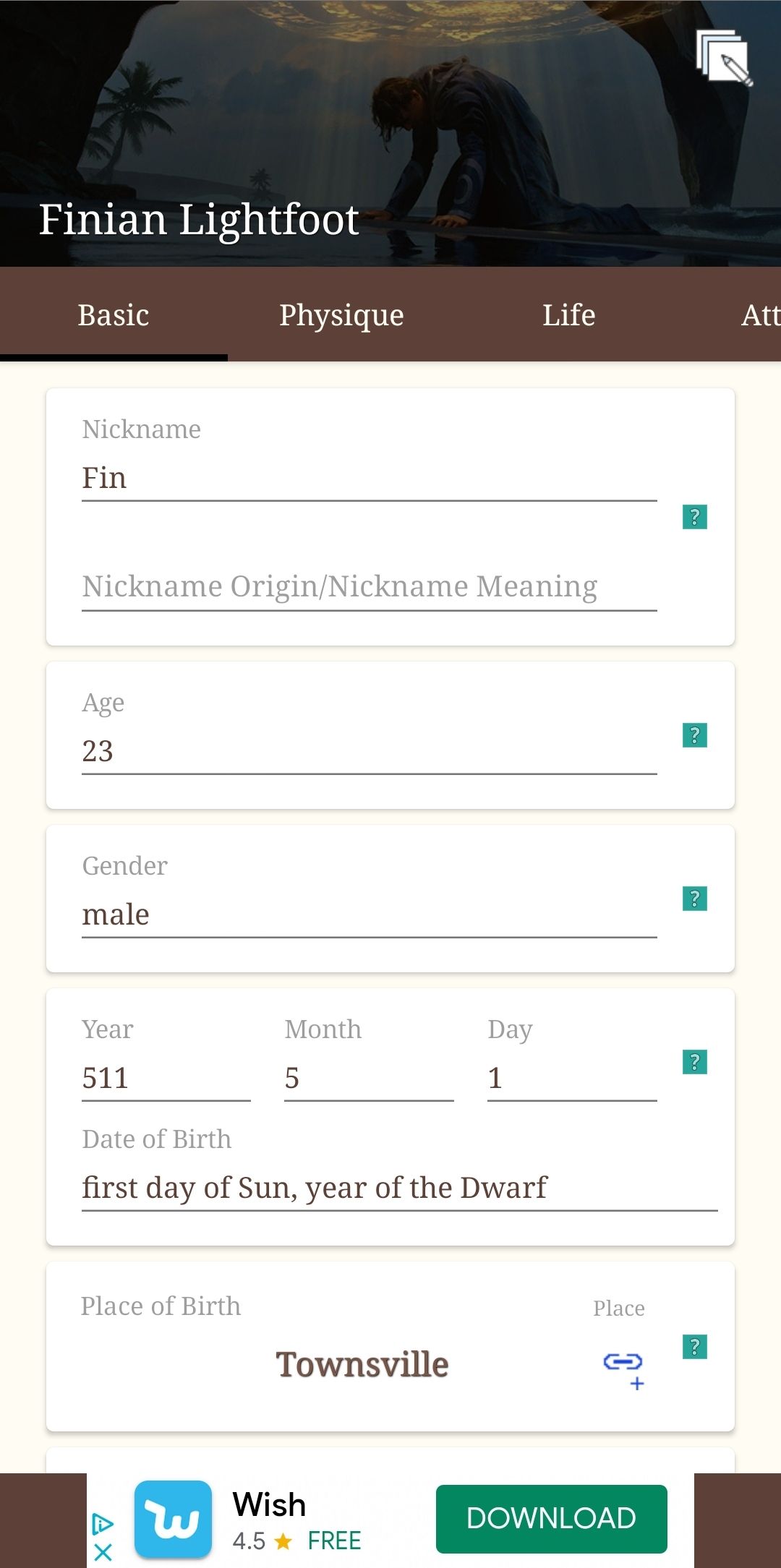The image size is (781, 1568).
Task: Close the Wish ad banner
Action: click(103, 1551)
